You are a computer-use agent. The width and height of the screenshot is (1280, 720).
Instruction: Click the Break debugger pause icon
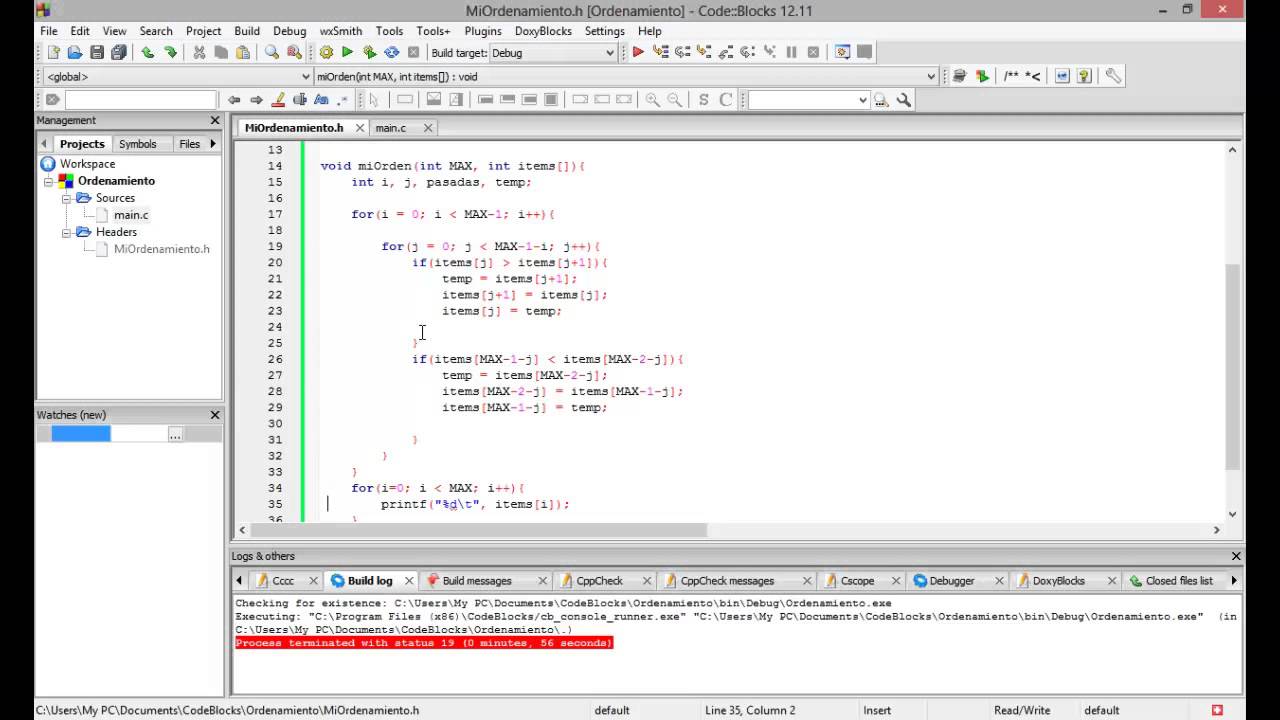tap(791, 53)
